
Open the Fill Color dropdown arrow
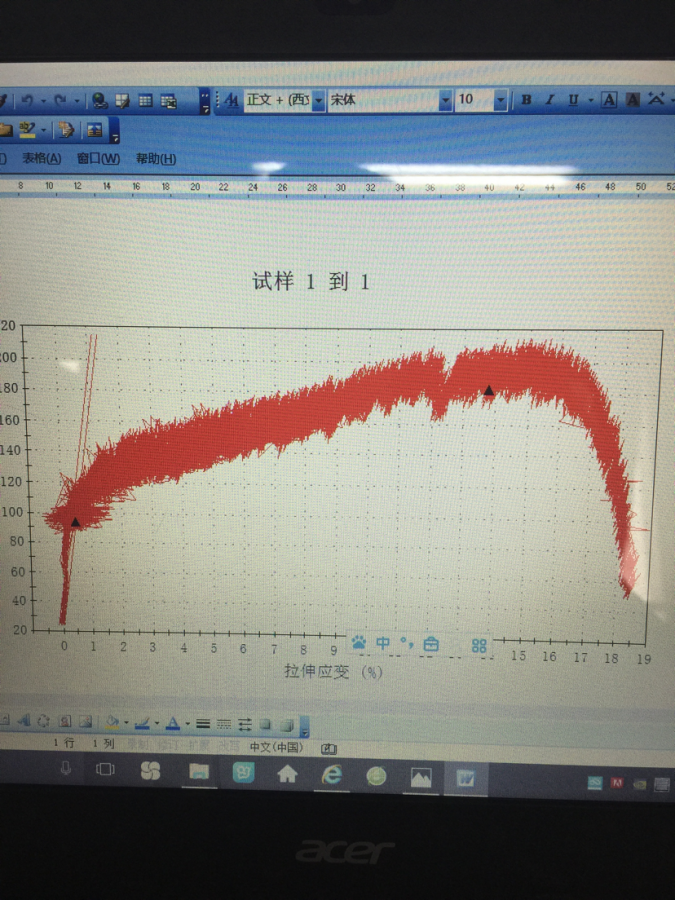point(126,724)
